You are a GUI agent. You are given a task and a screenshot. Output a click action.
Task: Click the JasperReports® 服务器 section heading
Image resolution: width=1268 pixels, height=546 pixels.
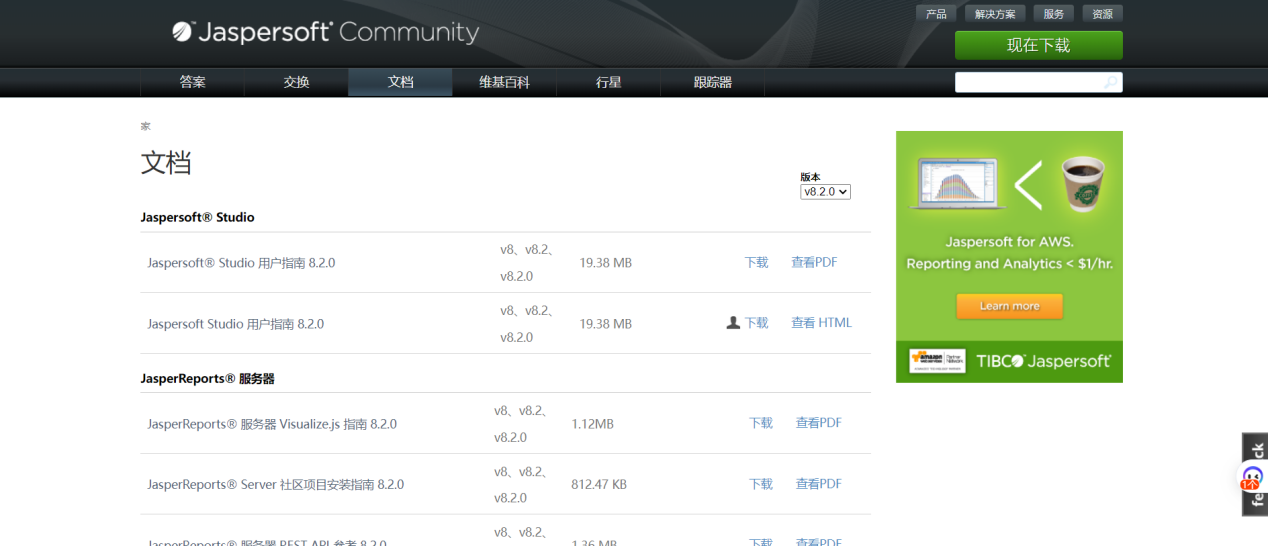[207, 379]
